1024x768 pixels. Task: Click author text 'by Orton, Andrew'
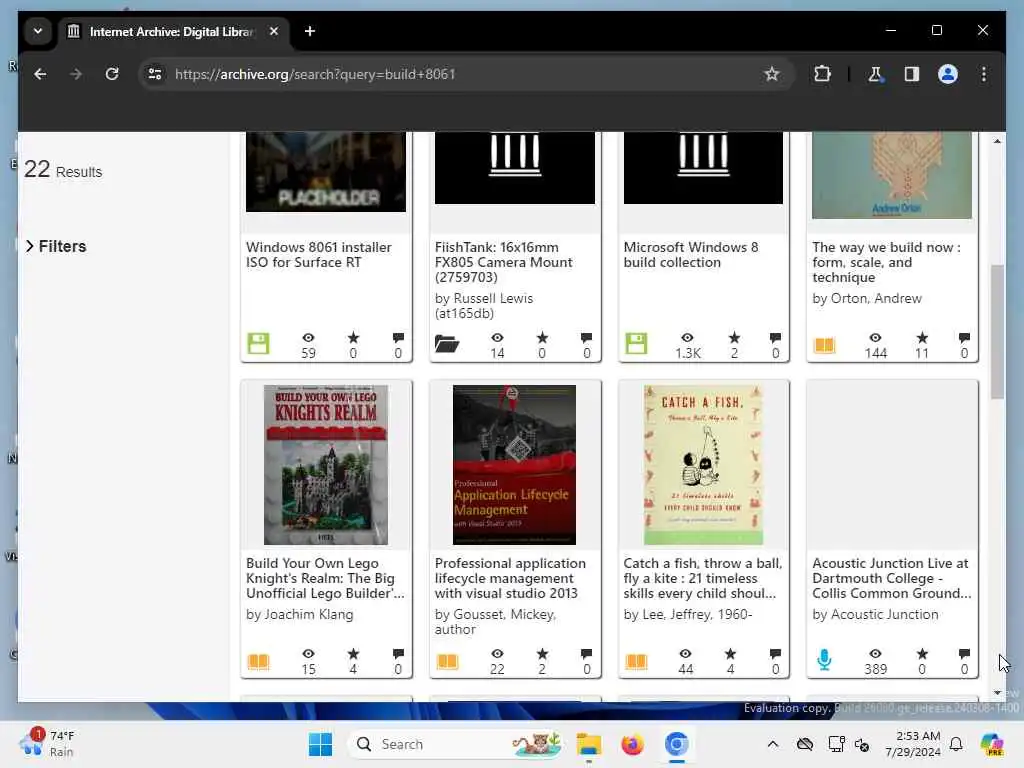click(x=867, y=298)
